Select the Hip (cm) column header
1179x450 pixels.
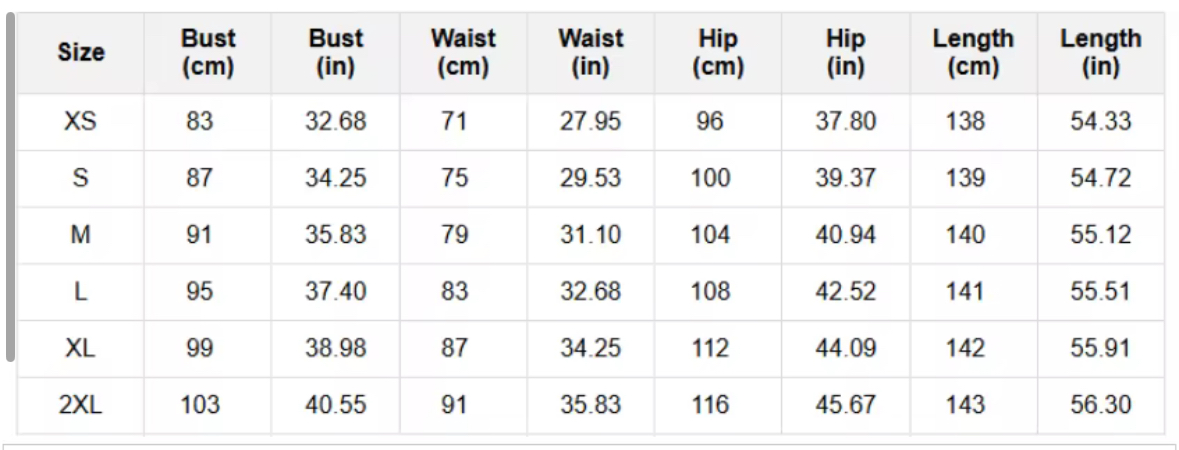[718, 53]
